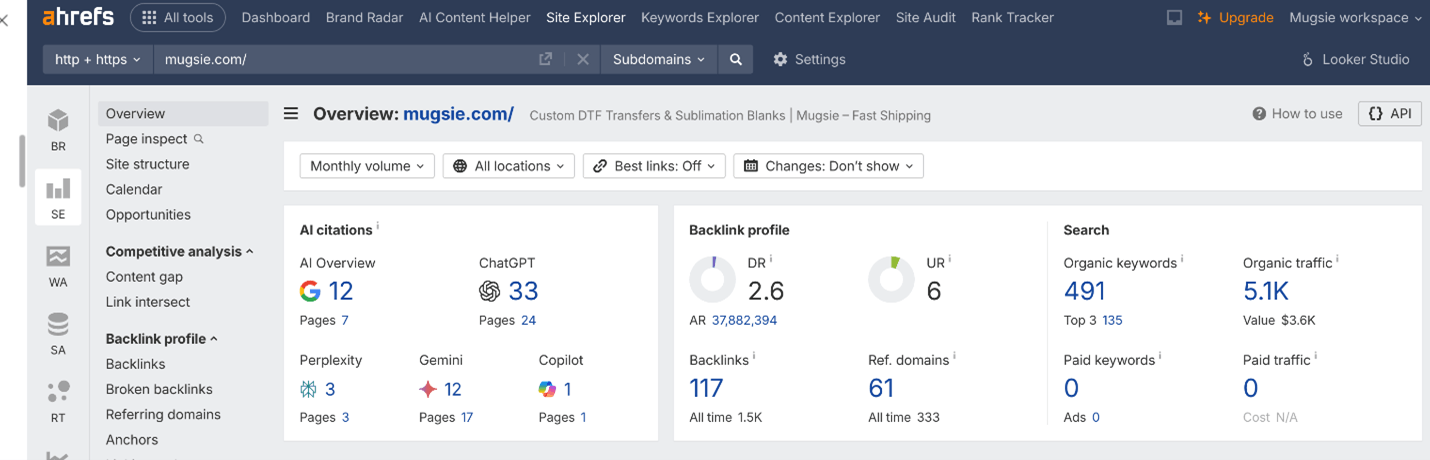The height and width of the screenshot is (460, 1430).
Task: Select Overview in the left menu
Action: (x=183, y=114)
